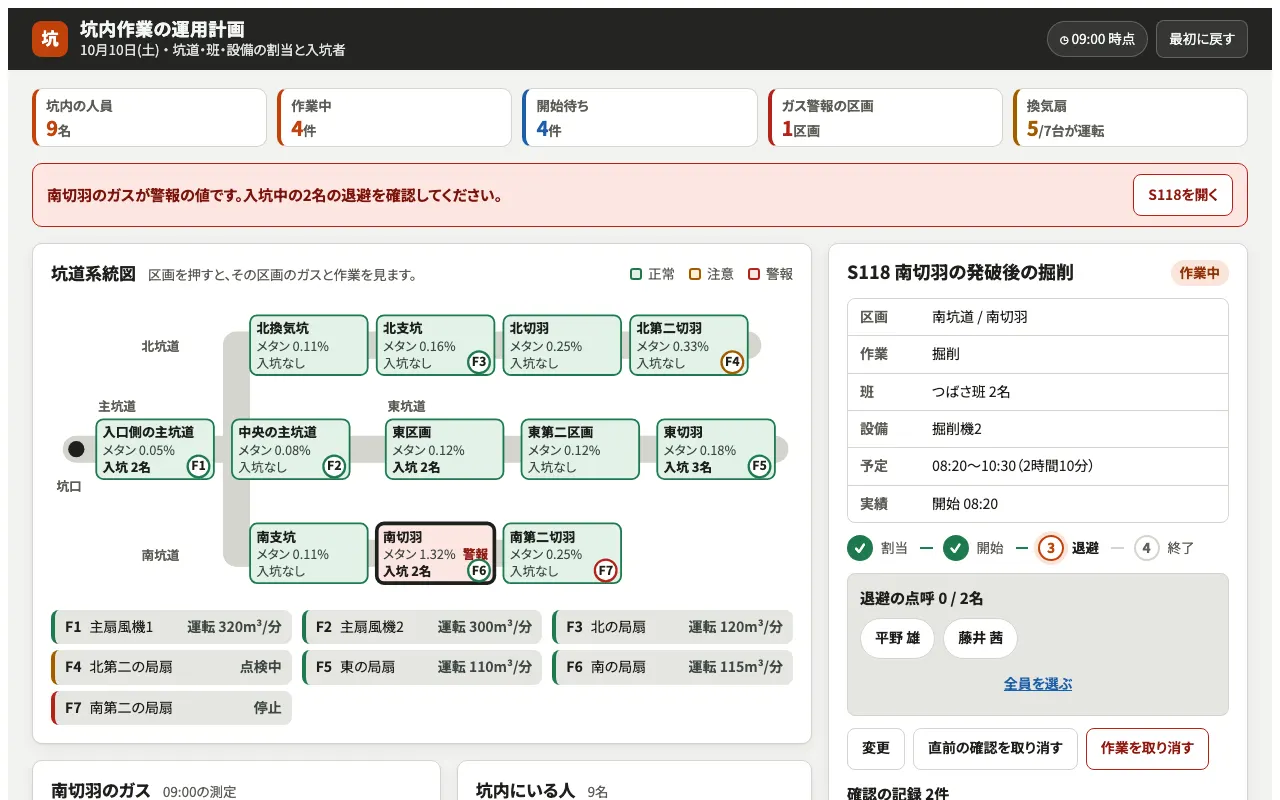Open S118 from the alert banner
1280x800 pixels.
point(1182,195)
